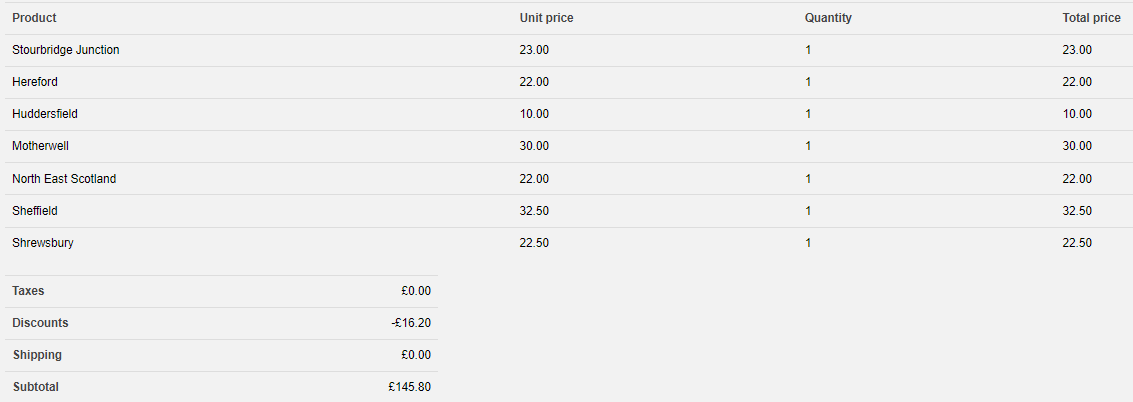Click the Huddersfield product name
This screenshot has height=402, width=1133.
[x=45, y=114]
